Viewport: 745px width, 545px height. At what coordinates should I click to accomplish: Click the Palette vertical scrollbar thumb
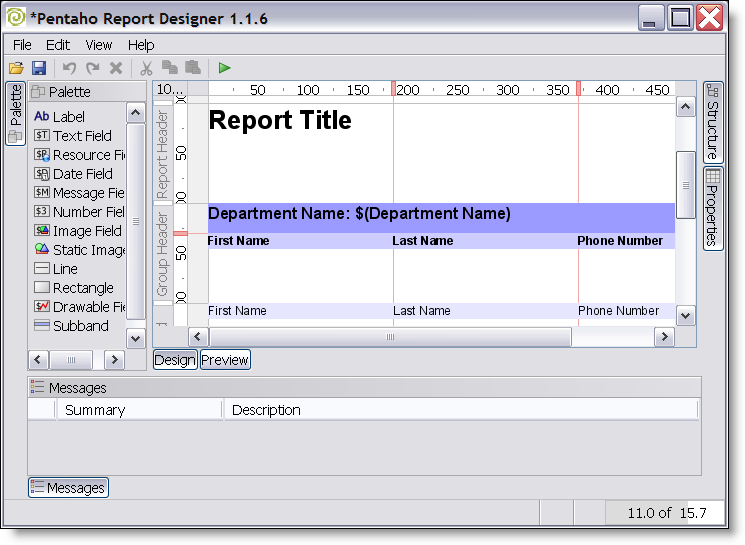coord(135,221)
